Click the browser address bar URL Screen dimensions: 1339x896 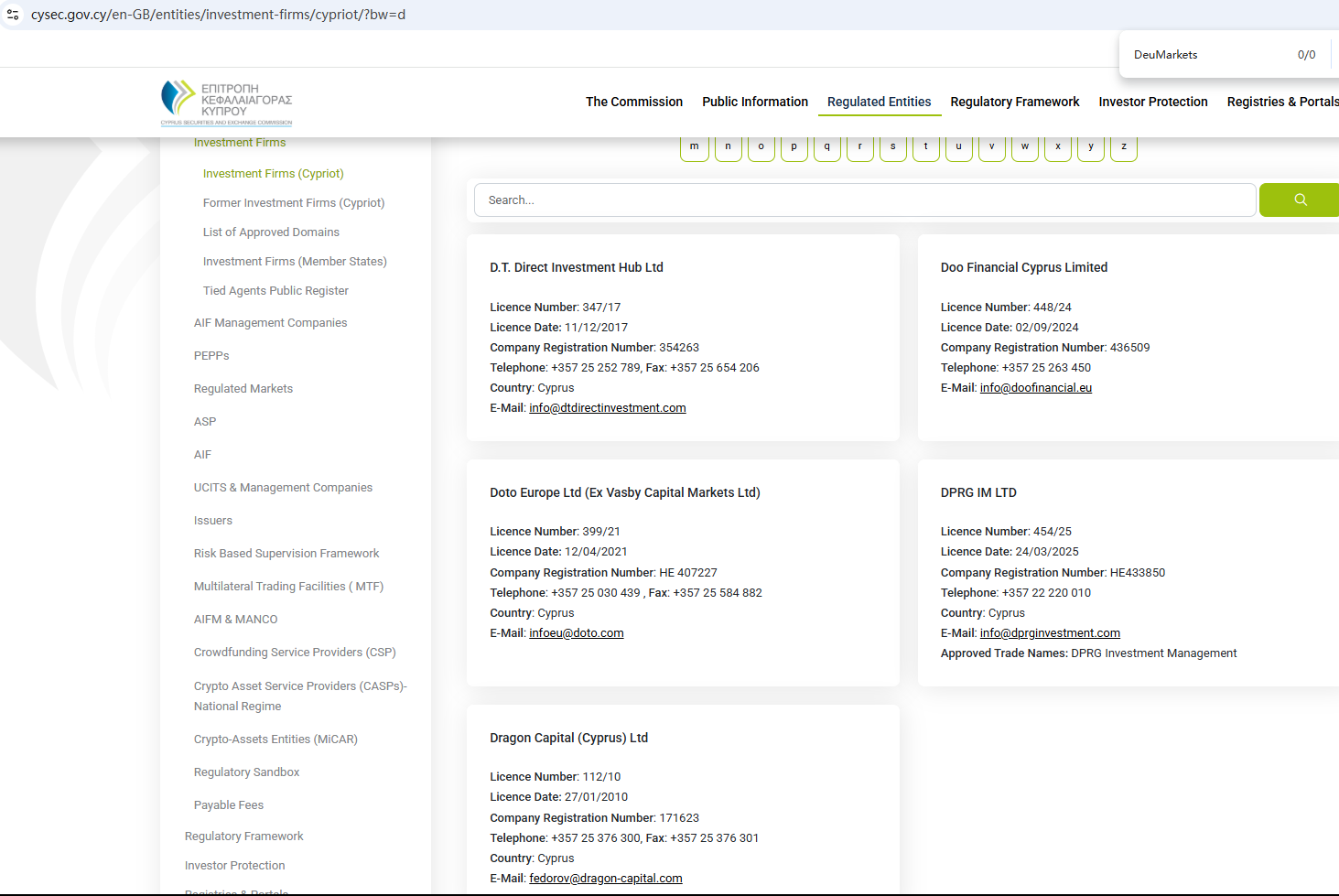click(x=218, y=15)
